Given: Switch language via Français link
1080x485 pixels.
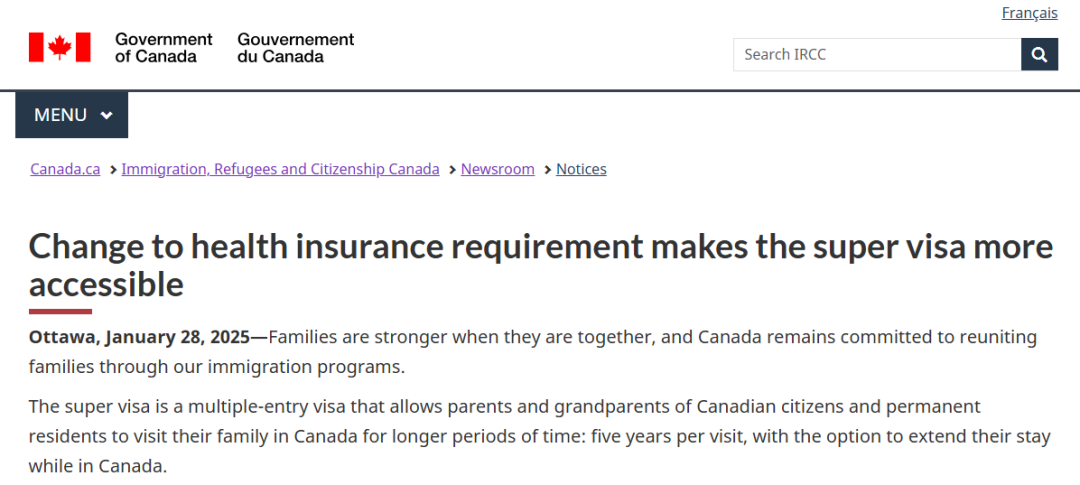Looking at the screenshot, I should (1030, 12).
